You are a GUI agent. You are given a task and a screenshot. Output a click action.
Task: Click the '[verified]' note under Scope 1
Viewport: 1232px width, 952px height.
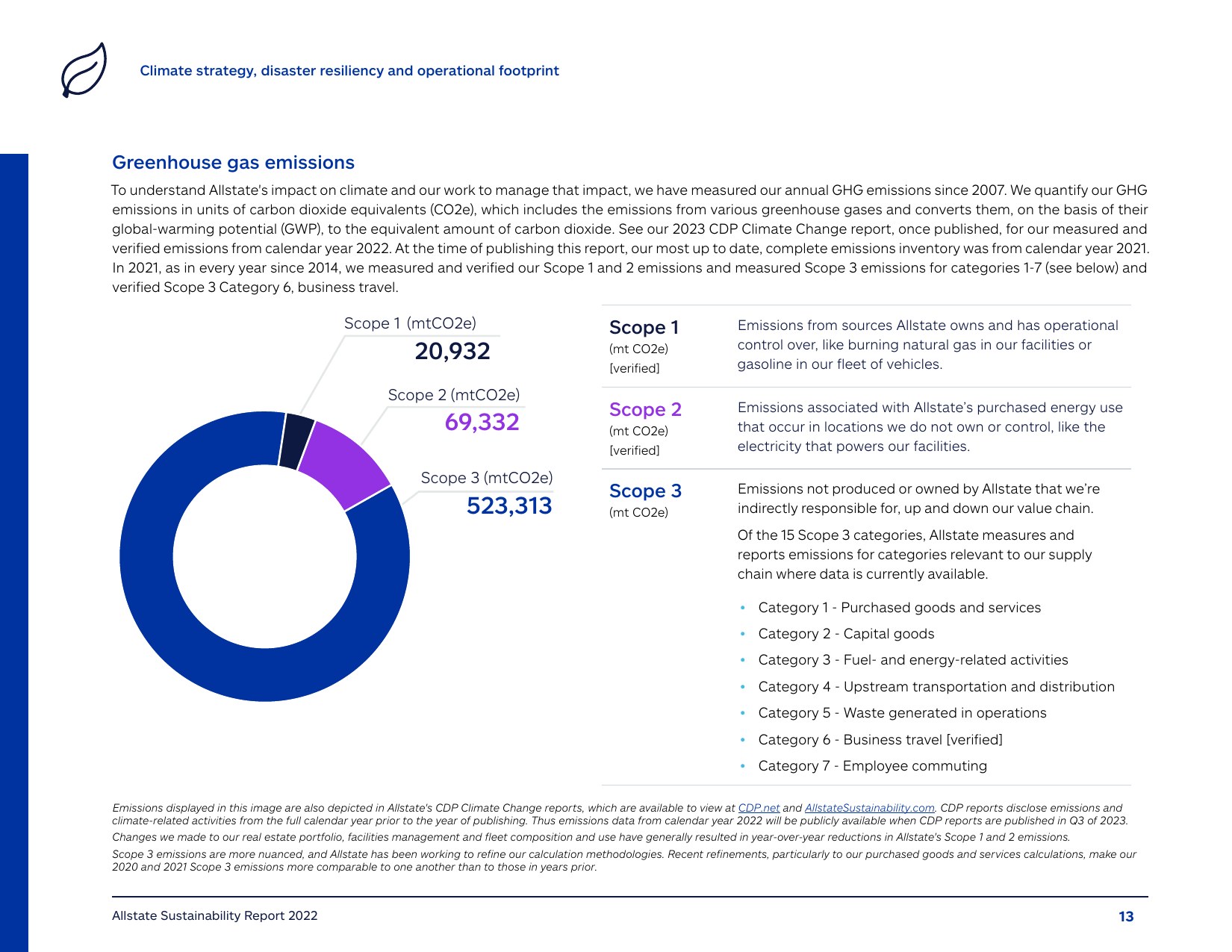635,368
